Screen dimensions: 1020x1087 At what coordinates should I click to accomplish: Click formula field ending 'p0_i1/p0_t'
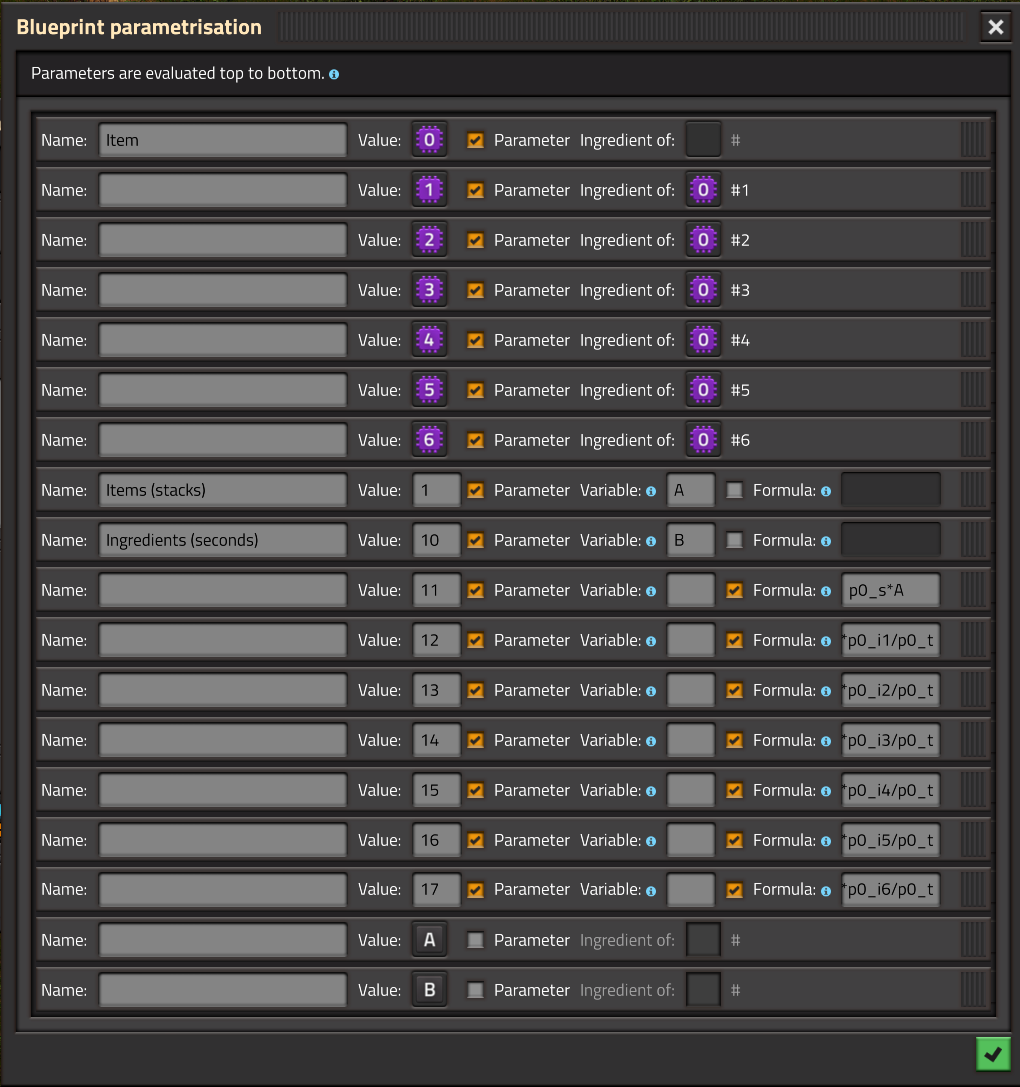[x=890, y=640]
